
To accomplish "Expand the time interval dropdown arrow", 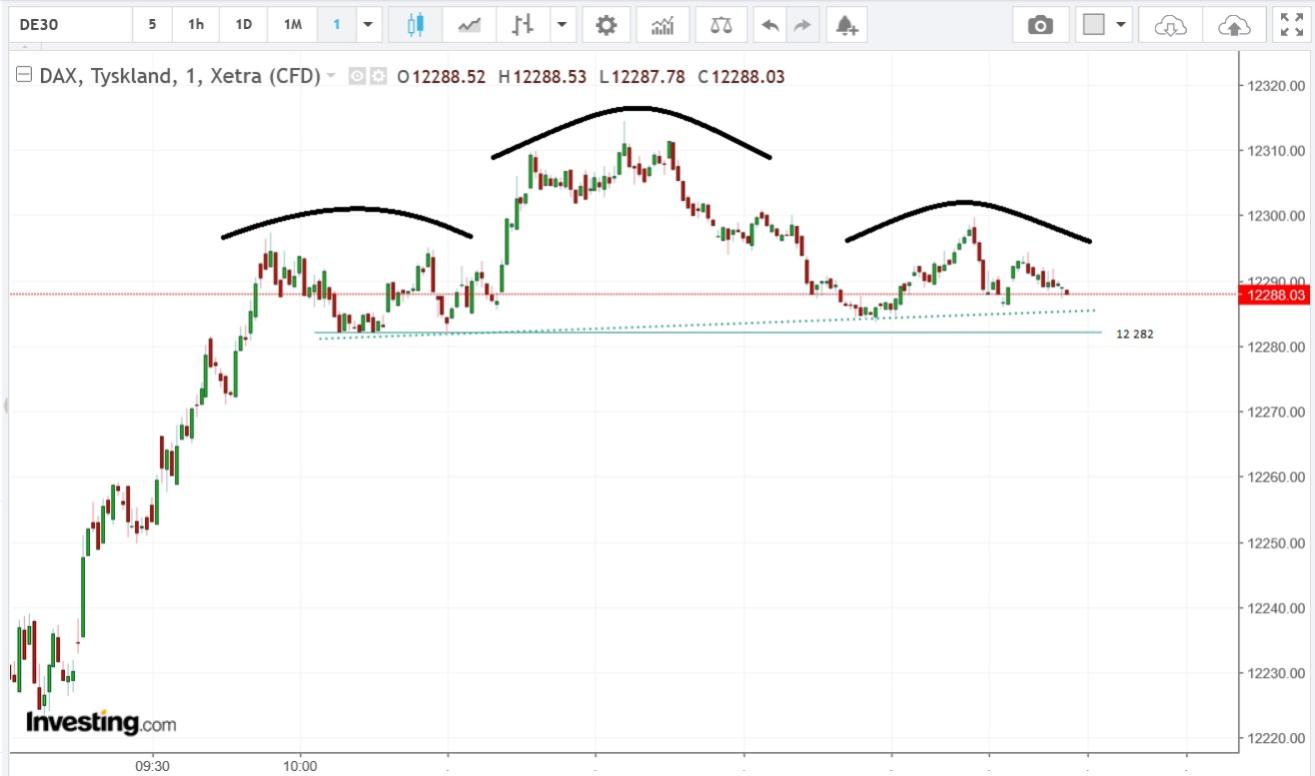I will pyautogui.click(x=369, y=25).
